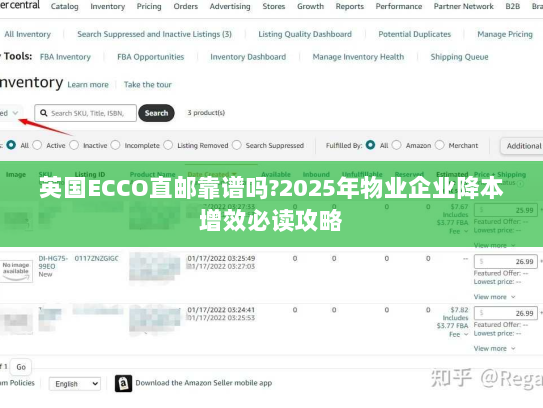The height and width of the screenshot is (408, 543).
Task: Open the Performance menu
Action: [x=399, y=7]
